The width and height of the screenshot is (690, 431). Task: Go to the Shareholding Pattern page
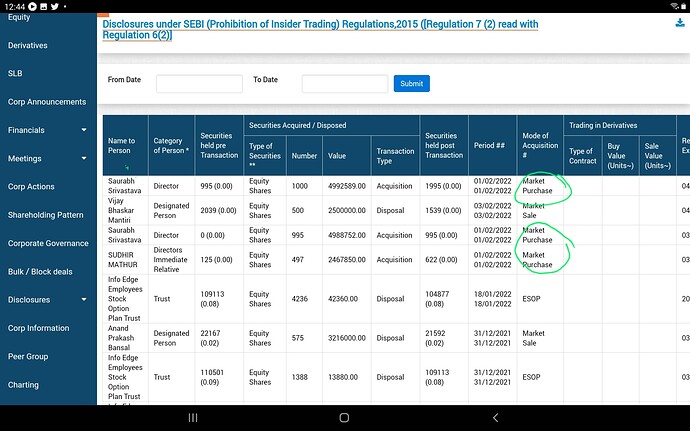(45, 215)
